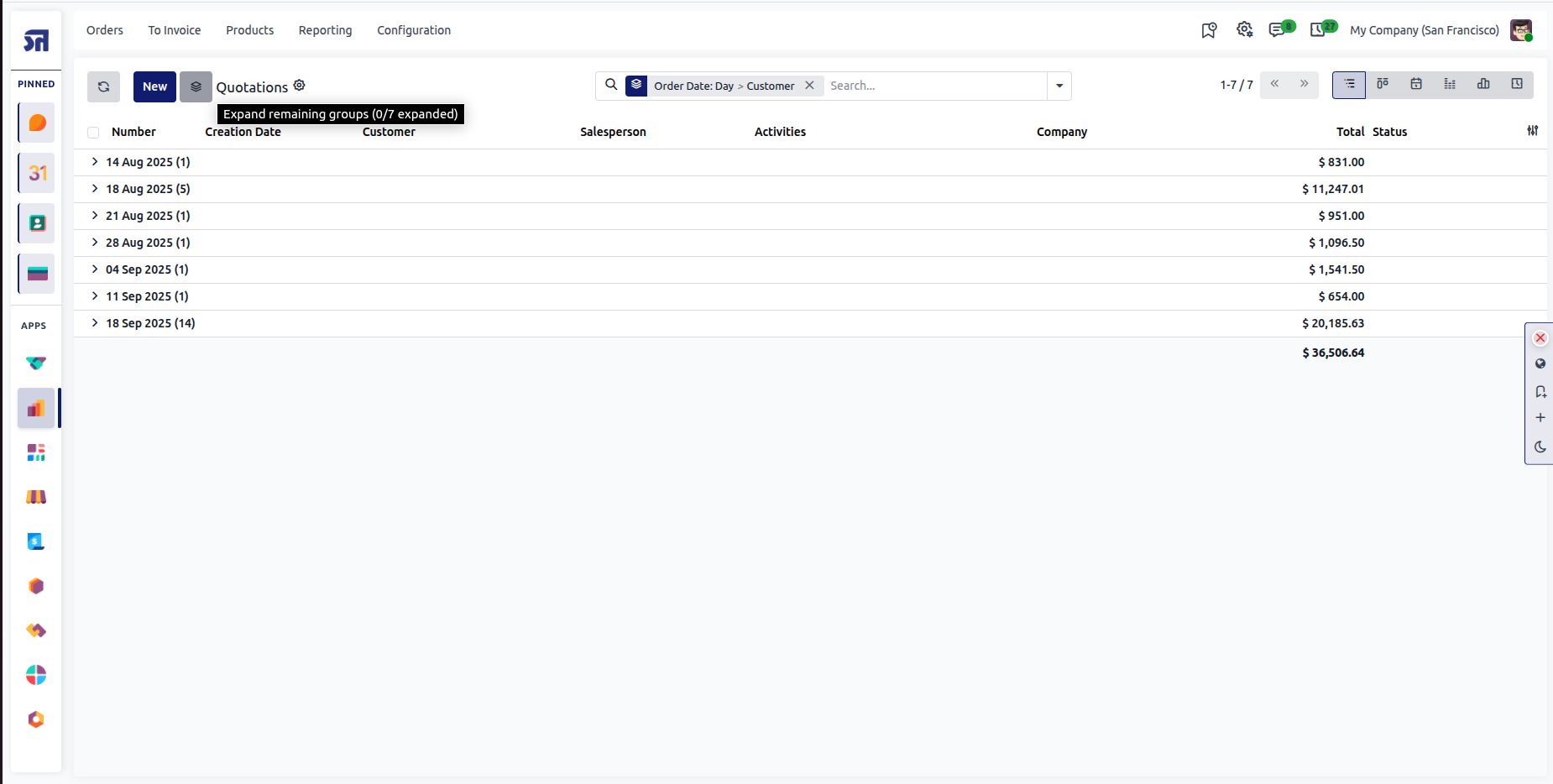Open the Products menu
1553x784 pixels.
coord(250,30)
